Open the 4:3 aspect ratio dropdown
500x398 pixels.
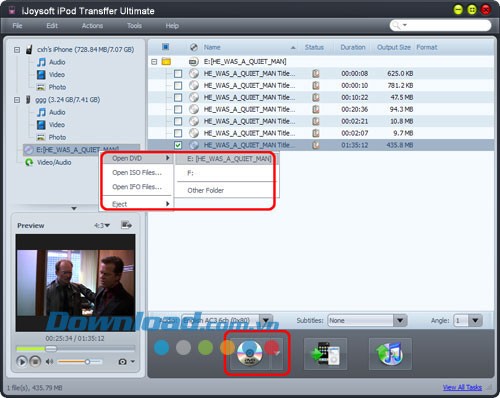coord(102,225)
